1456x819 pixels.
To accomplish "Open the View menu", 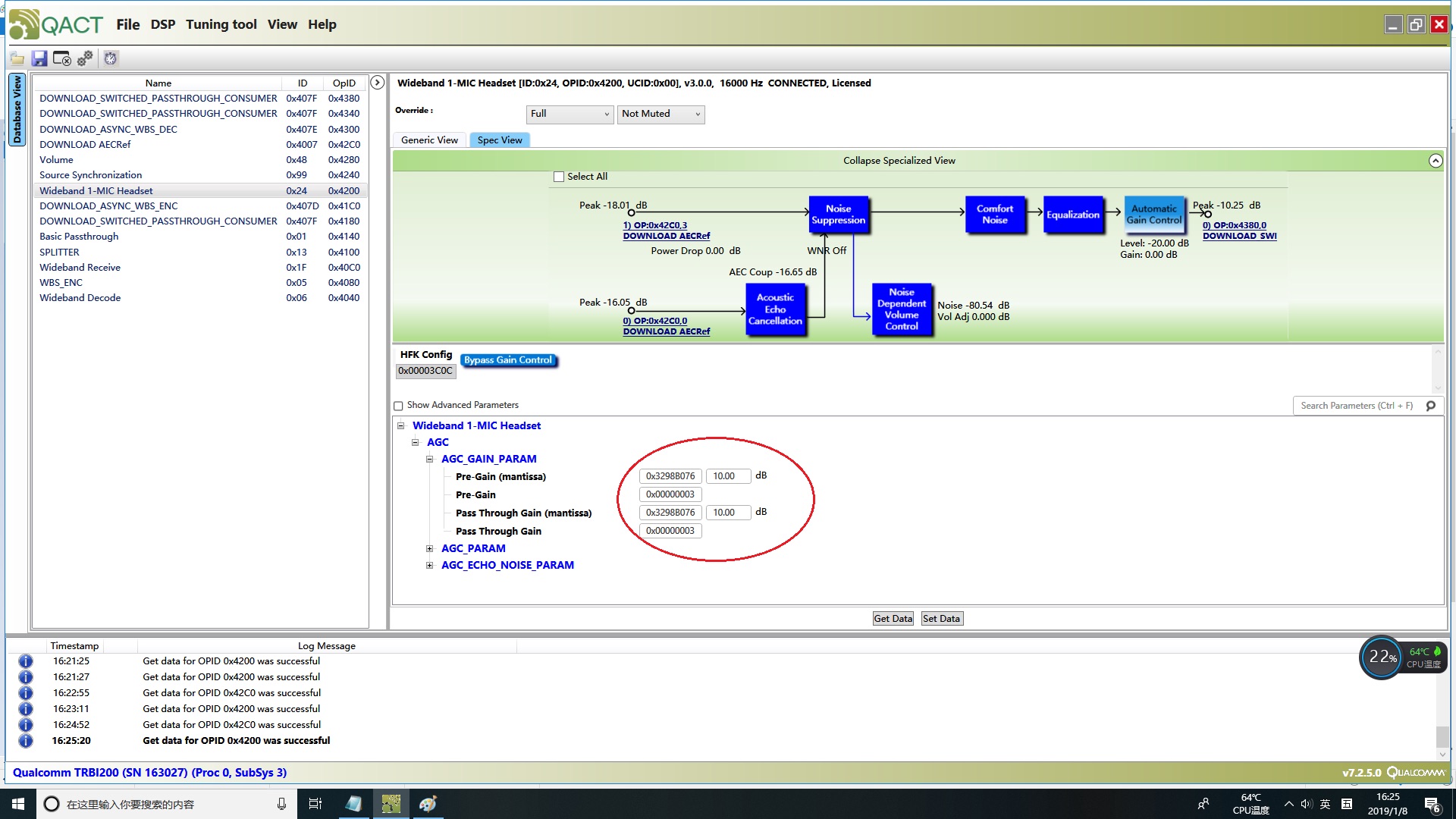I will (282, 24).
